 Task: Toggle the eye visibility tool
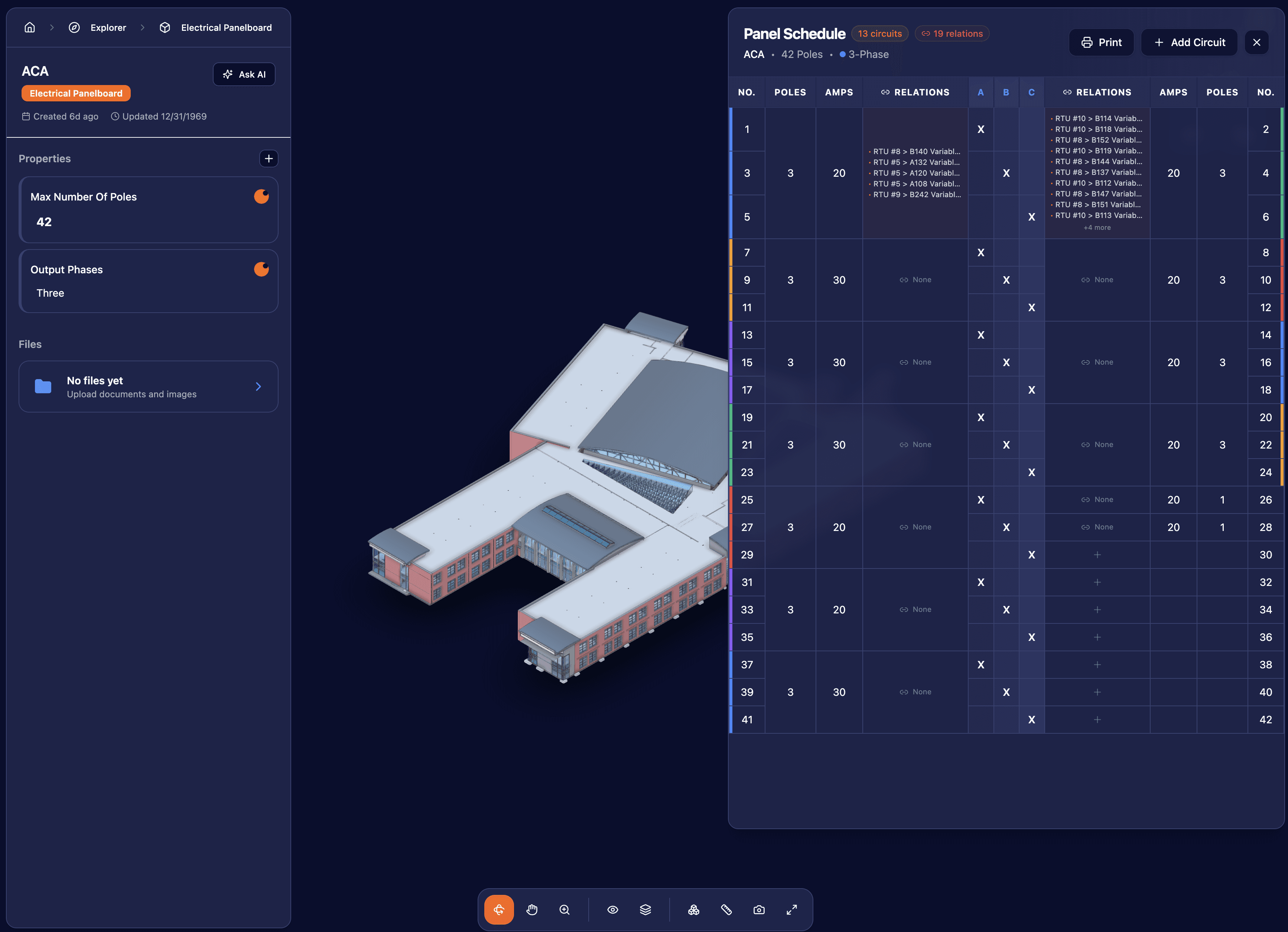[612, 909]
